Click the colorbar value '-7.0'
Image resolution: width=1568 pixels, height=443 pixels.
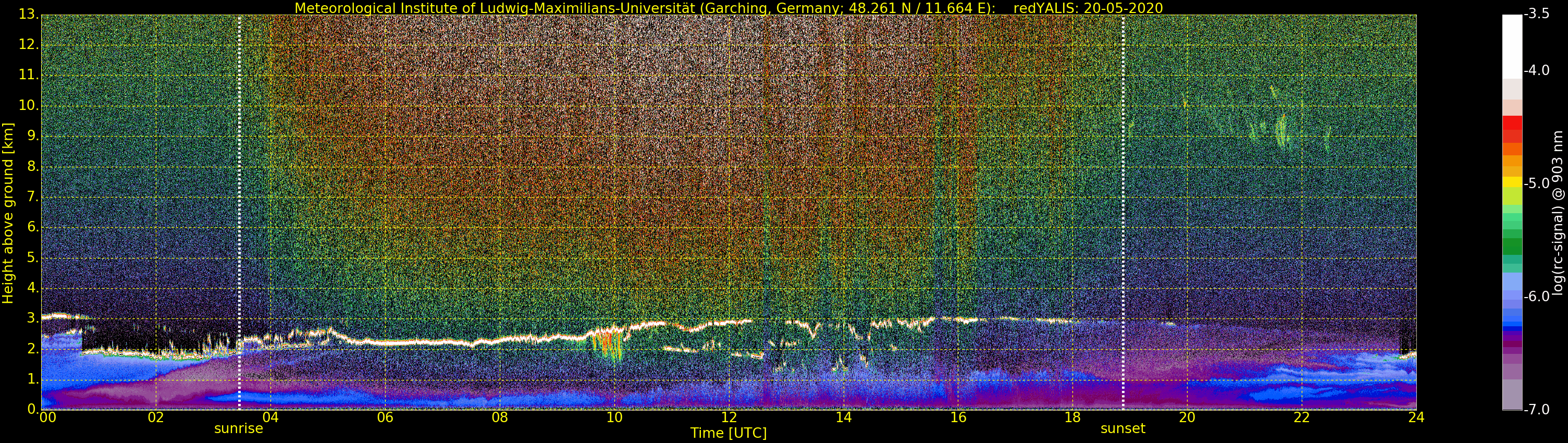[1536, 410]
